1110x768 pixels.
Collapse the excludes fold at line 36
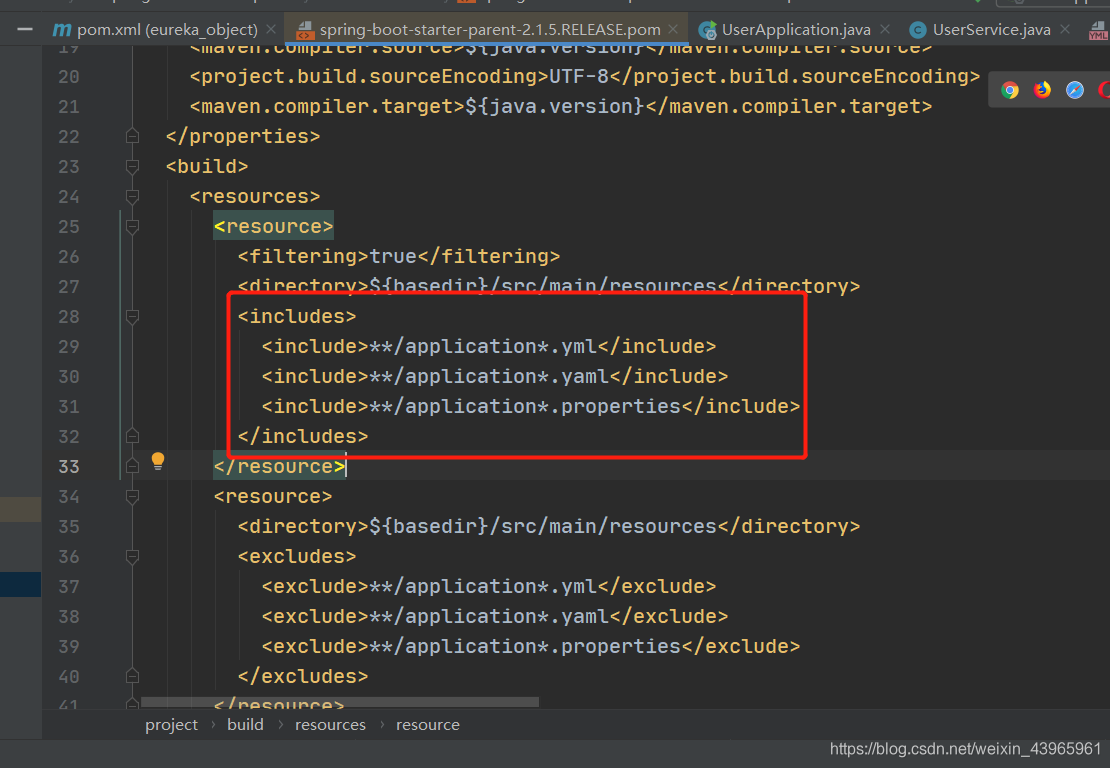pyautogui.click(x=132, y=556)
